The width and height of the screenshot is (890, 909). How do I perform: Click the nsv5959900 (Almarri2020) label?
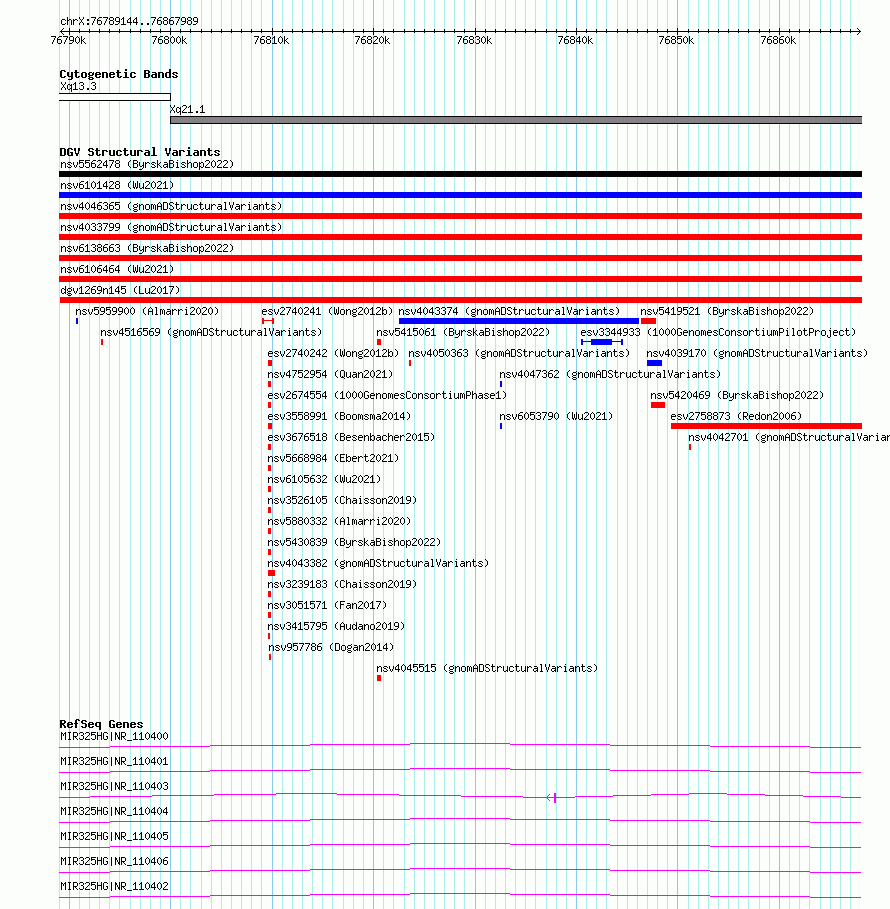pyautogui.click(x=147, y=311)
